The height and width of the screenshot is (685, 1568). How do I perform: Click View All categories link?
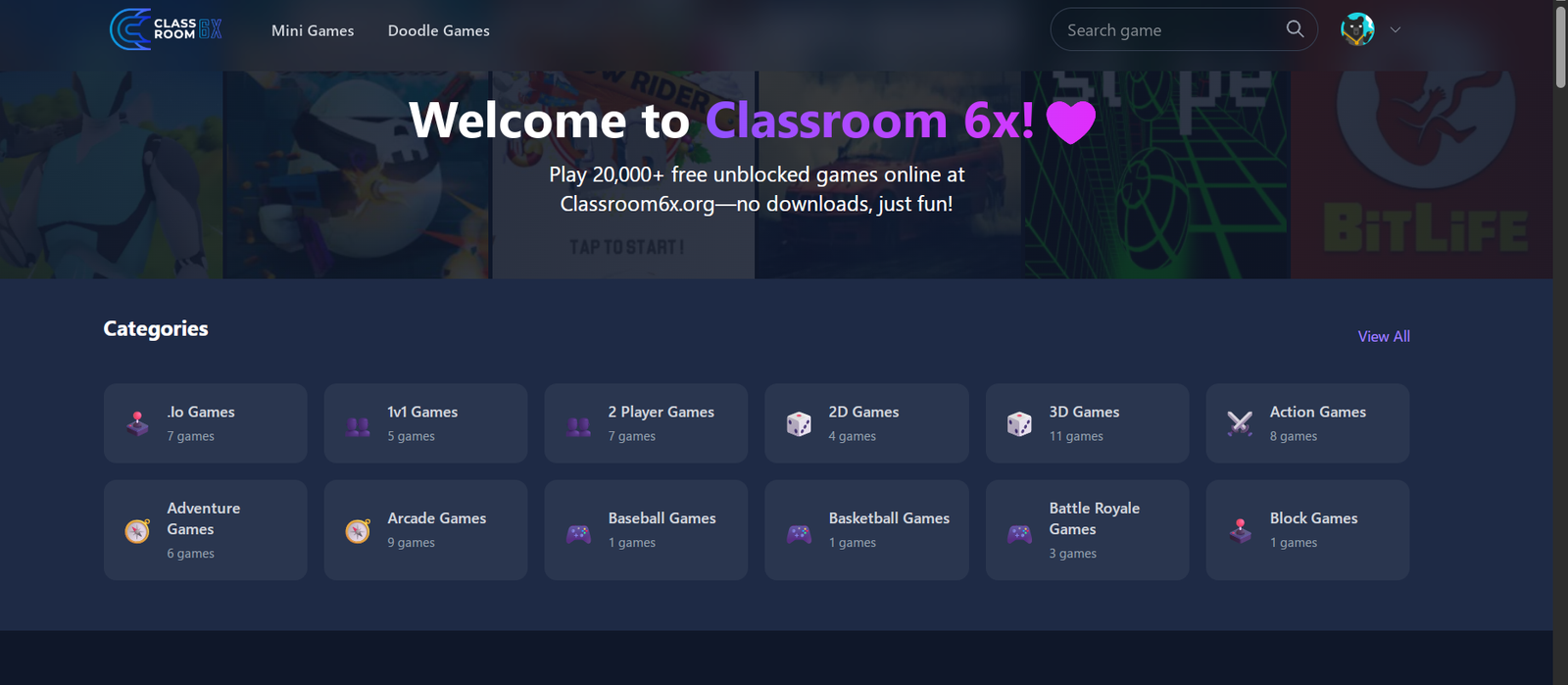pyautogui.click(x=1384, y=336)
